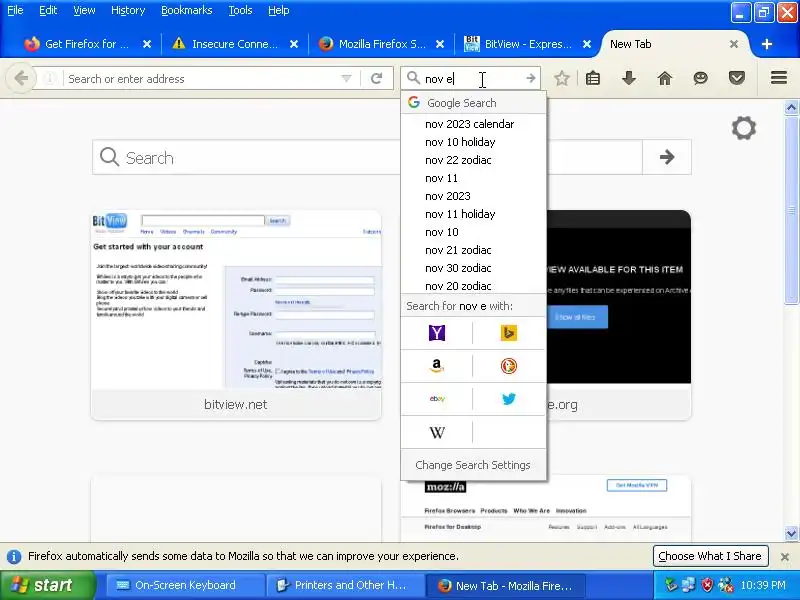Click the bookmark star icon

click(x=562, y=78)
